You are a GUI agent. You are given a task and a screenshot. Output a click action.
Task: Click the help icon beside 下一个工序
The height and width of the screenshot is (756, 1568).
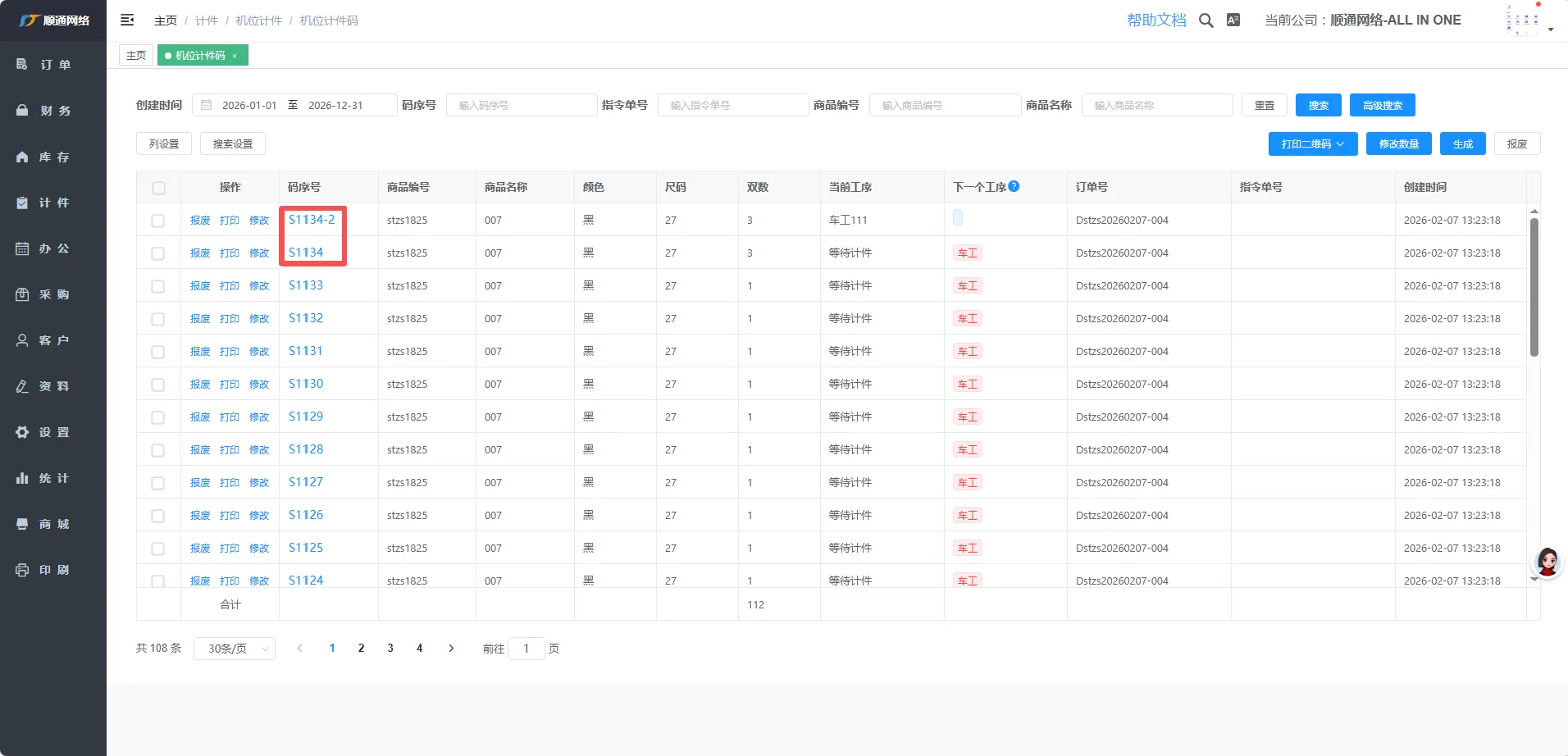coord(1014,186)
